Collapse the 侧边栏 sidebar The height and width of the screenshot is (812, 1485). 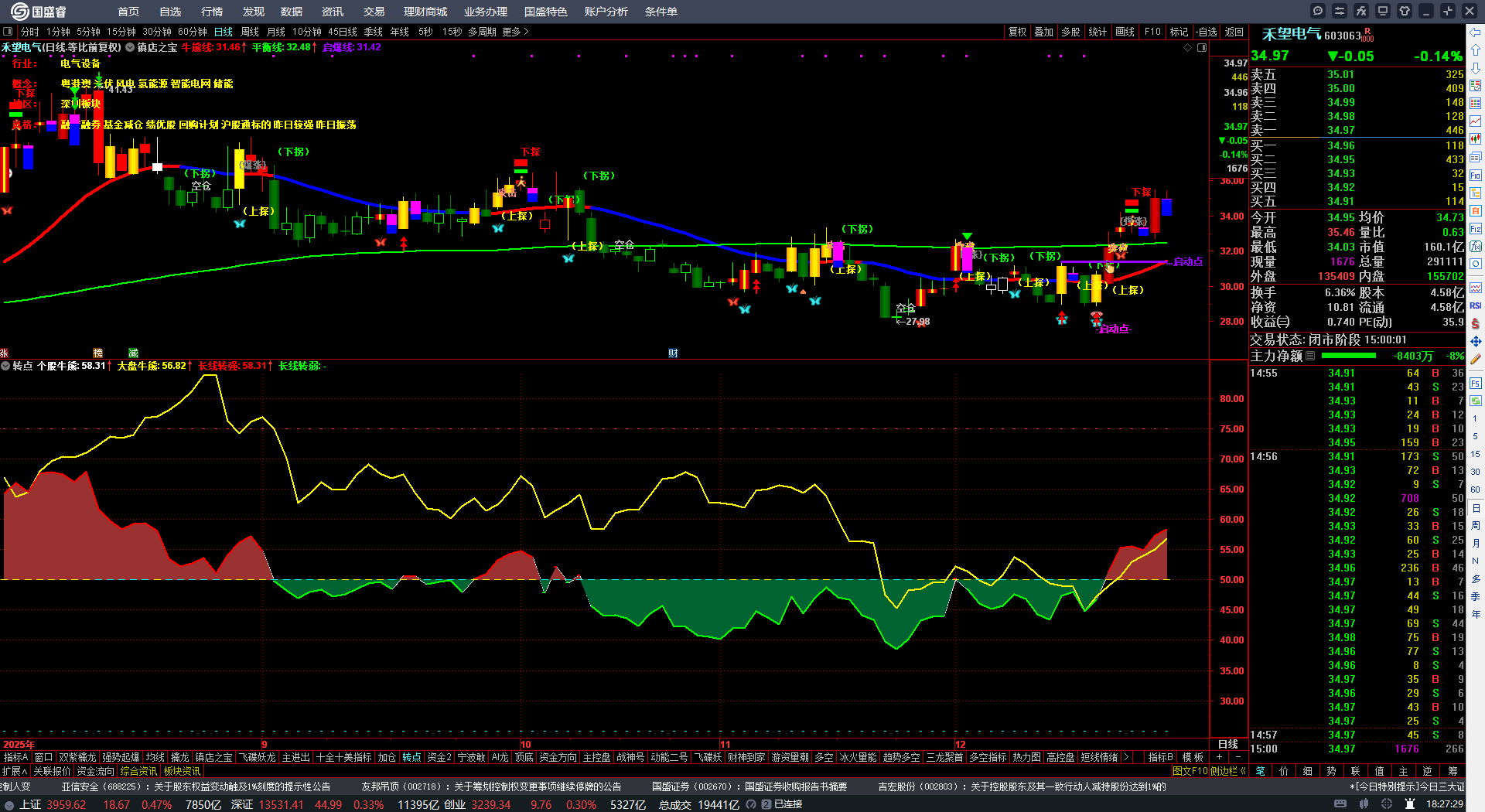click(1227, 771)
